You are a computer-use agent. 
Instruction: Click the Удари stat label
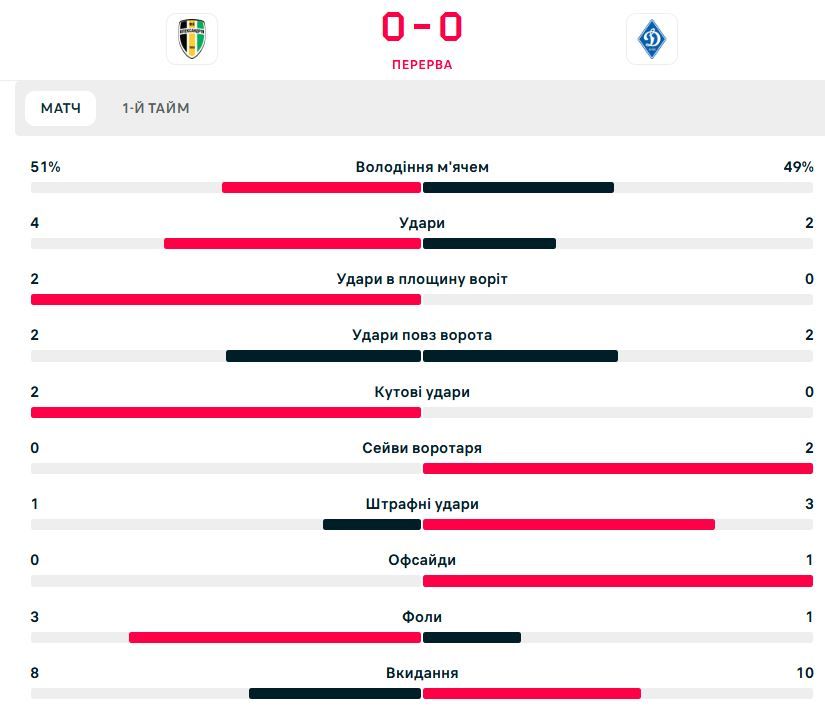point(422,223)
